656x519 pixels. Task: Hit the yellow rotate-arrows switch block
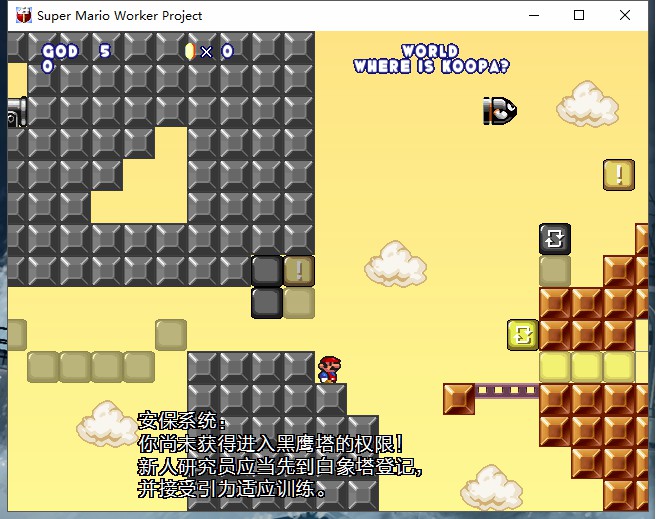click(523, 335)
